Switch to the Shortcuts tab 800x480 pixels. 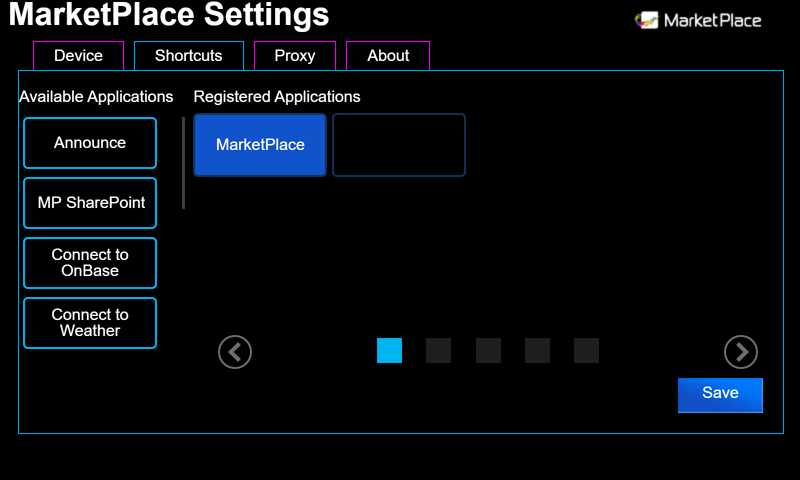click(189, 56)
